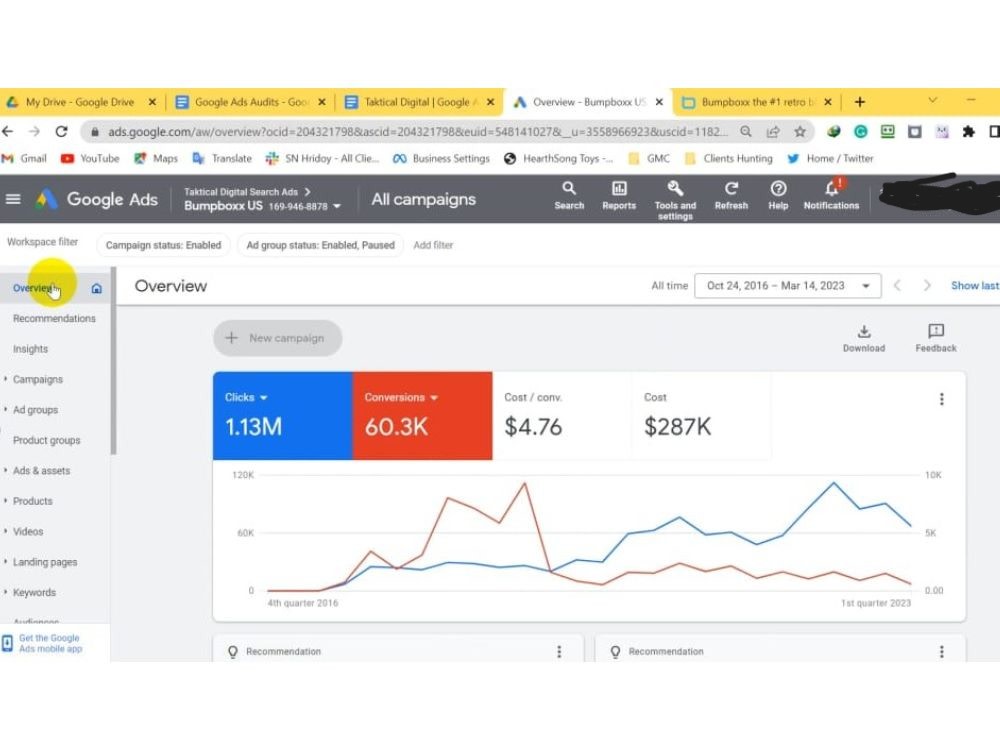
Task: Click the Google Ads logo
Action: point(96,199)
